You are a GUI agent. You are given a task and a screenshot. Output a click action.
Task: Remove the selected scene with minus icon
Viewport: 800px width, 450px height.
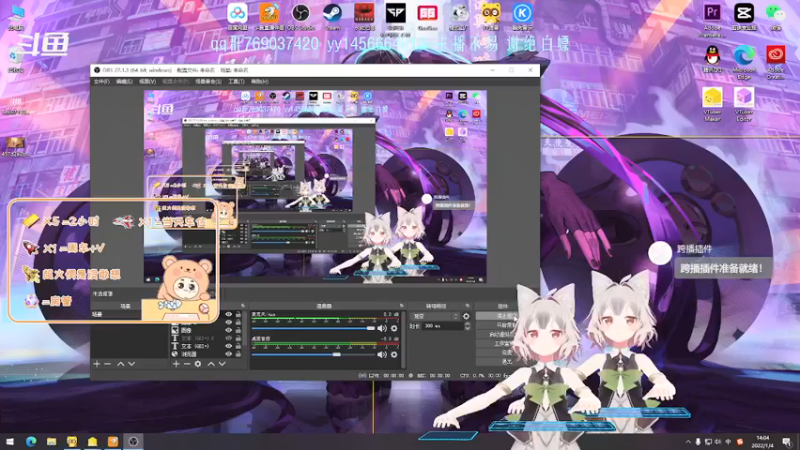click(107, 364)
